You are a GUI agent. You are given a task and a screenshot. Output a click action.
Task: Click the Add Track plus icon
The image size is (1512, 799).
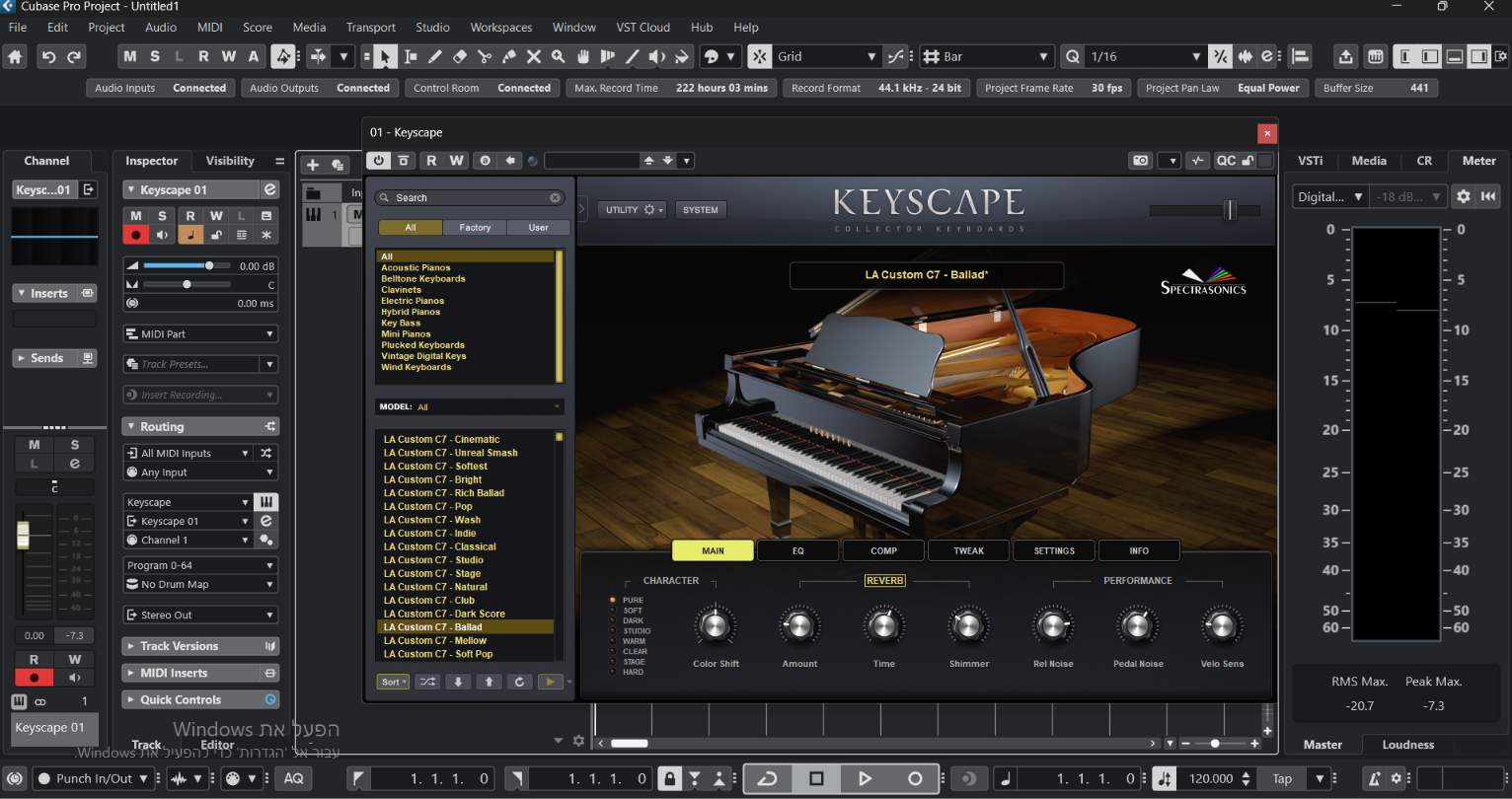[313, 165]
